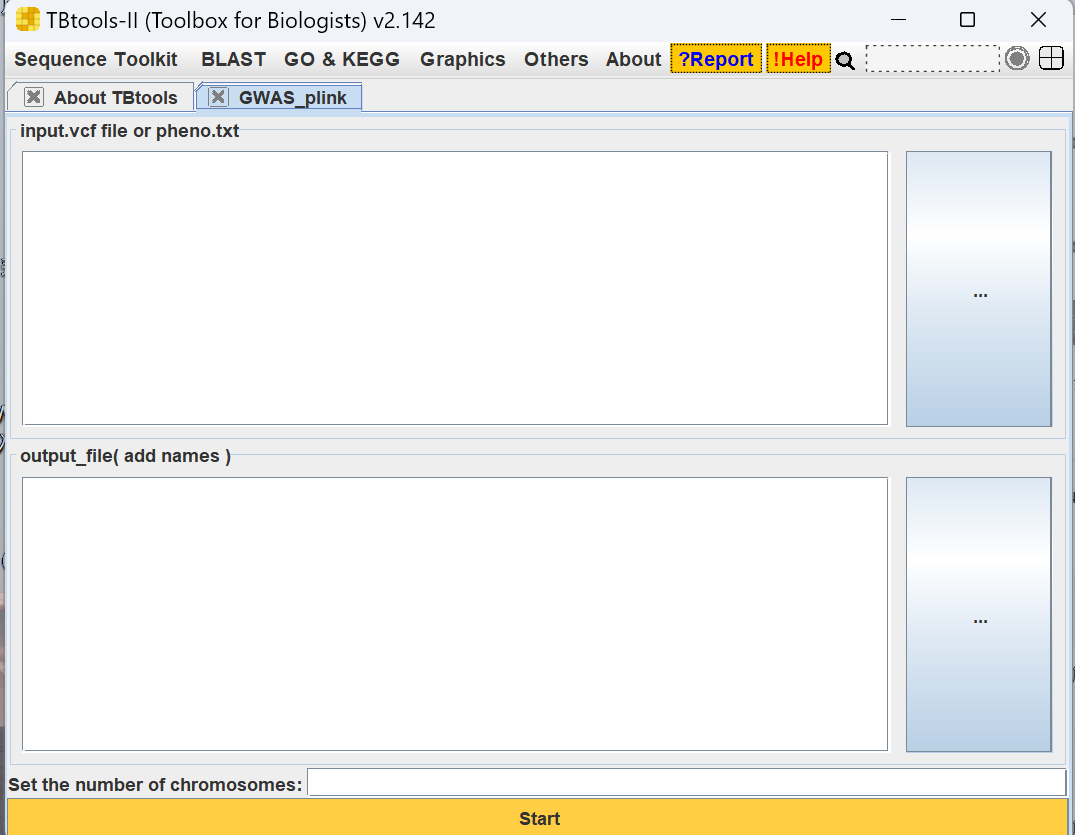1075x835 pixels.
Task: Switch to the About TBtools tab
Action: 115,98
